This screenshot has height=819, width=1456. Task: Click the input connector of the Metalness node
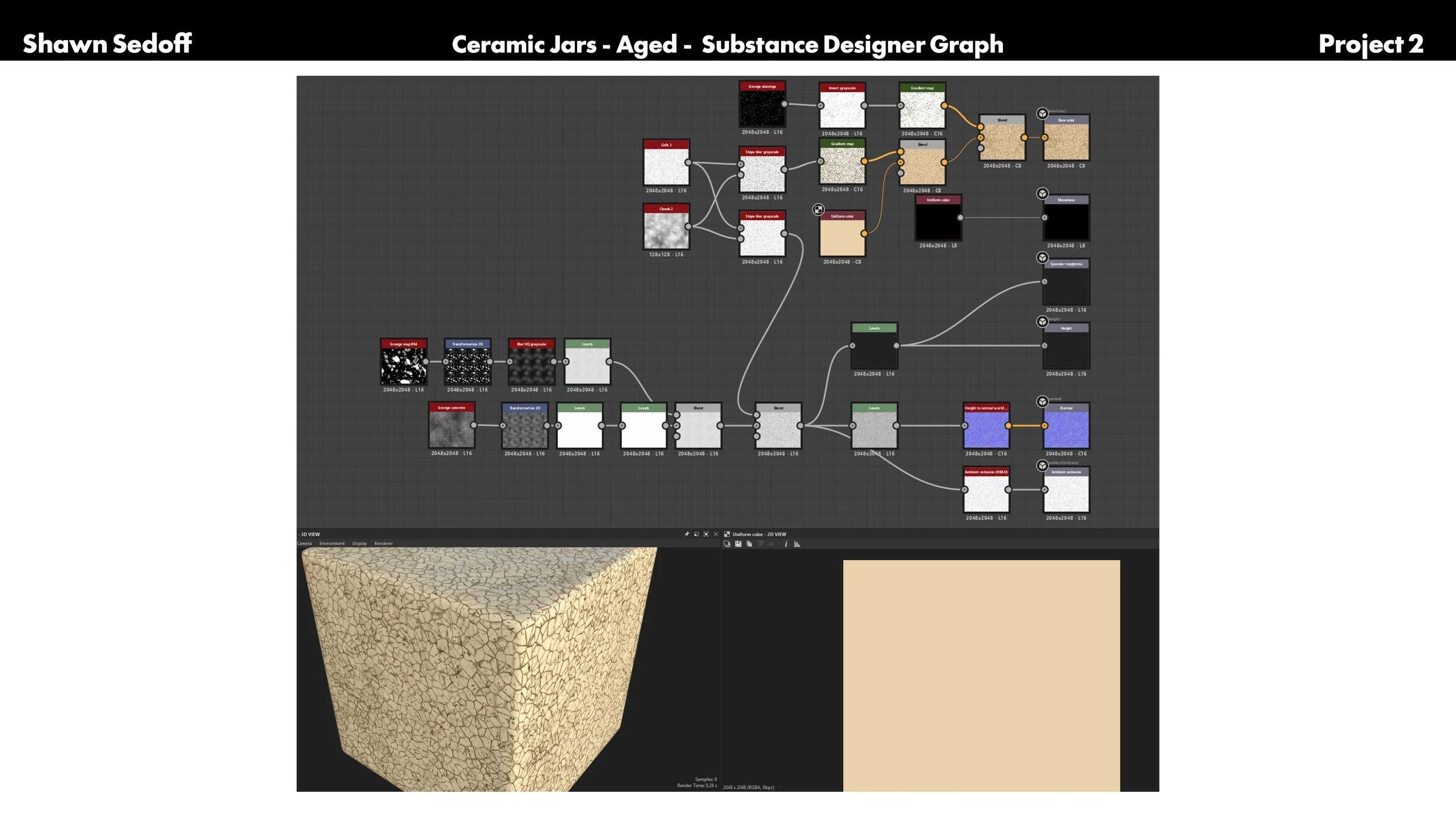click(1045, 217)
